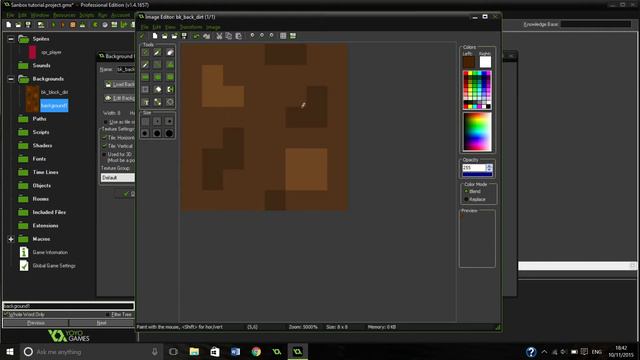Screen dimensions: 640x360
Task: Select the spray selection tool
Action: click(x=170, y=89)
